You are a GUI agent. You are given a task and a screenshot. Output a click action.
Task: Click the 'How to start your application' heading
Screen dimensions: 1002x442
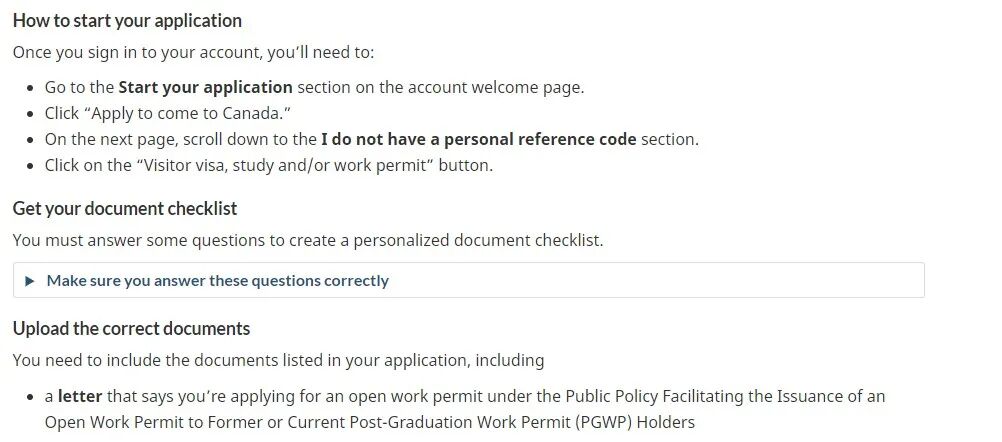tap(127, 20)
